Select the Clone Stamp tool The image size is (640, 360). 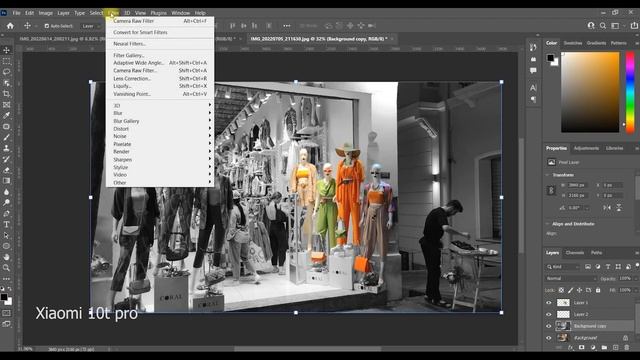tap(7, 148)
